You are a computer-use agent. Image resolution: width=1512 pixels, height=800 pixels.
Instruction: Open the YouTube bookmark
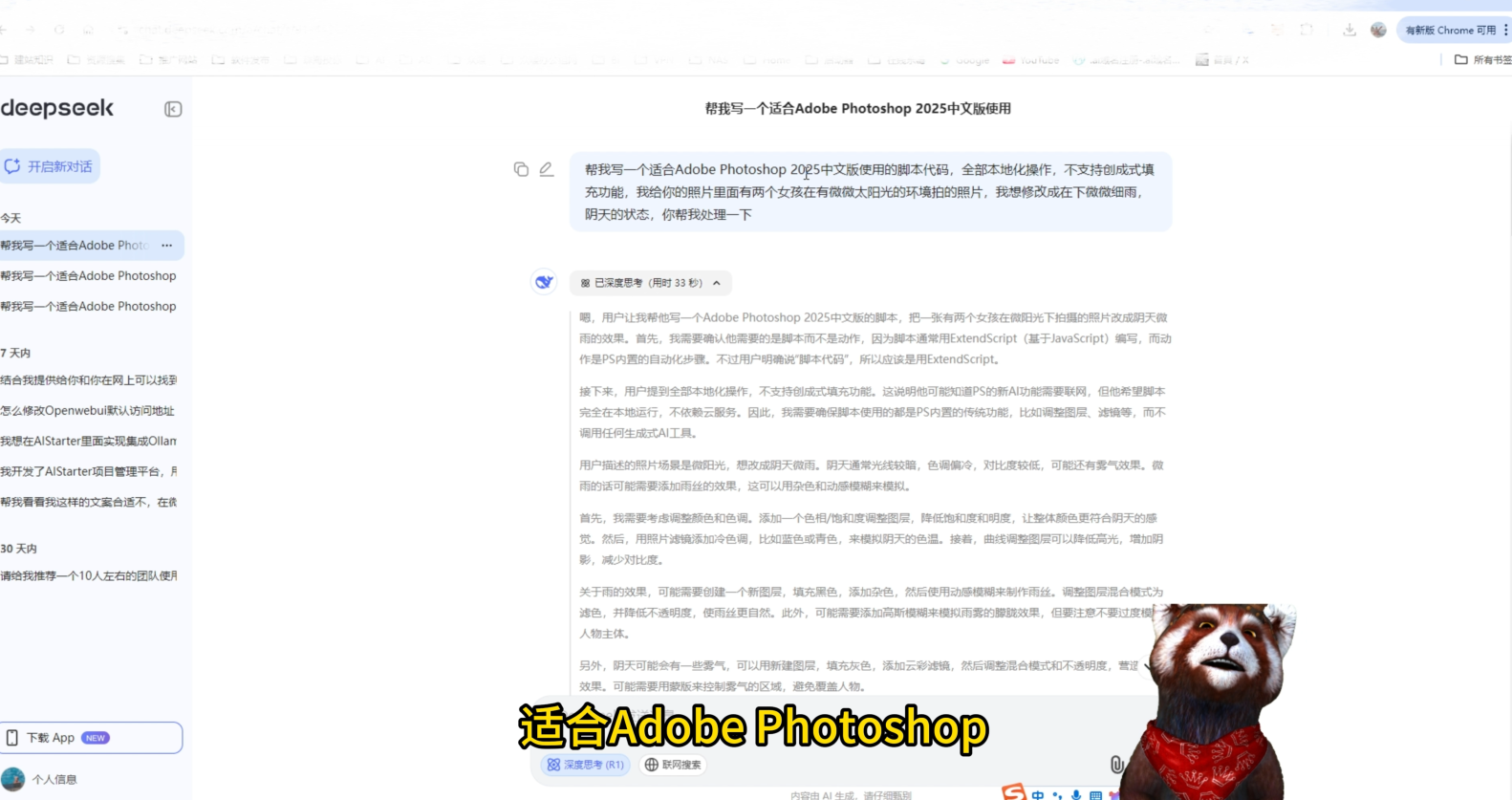1030,59
